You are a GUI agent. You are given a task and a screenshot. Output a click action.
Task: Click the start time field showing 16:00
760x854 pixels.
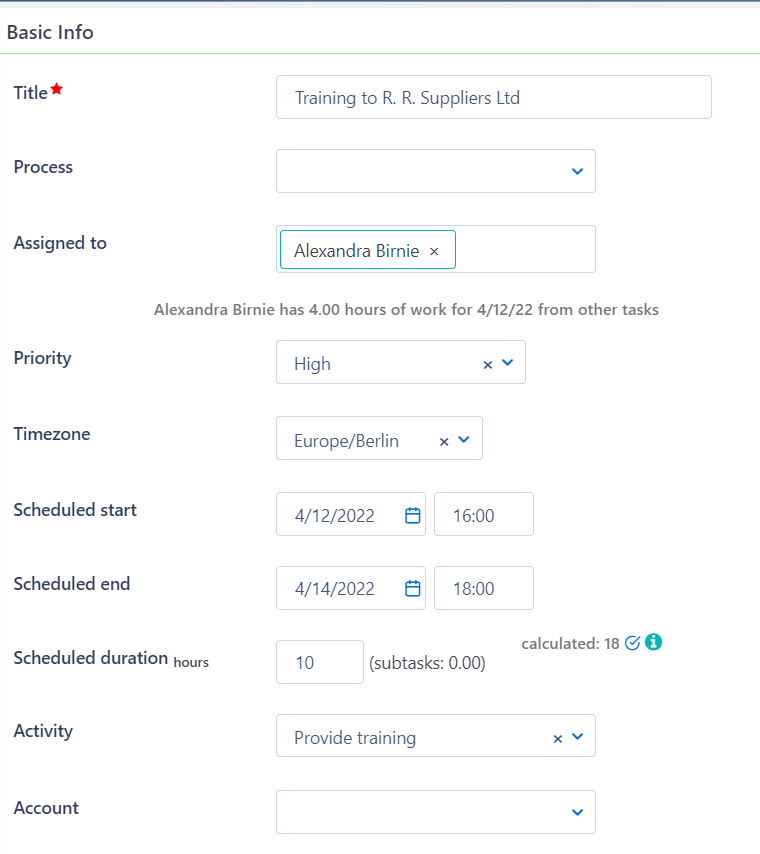click(483, 514)
